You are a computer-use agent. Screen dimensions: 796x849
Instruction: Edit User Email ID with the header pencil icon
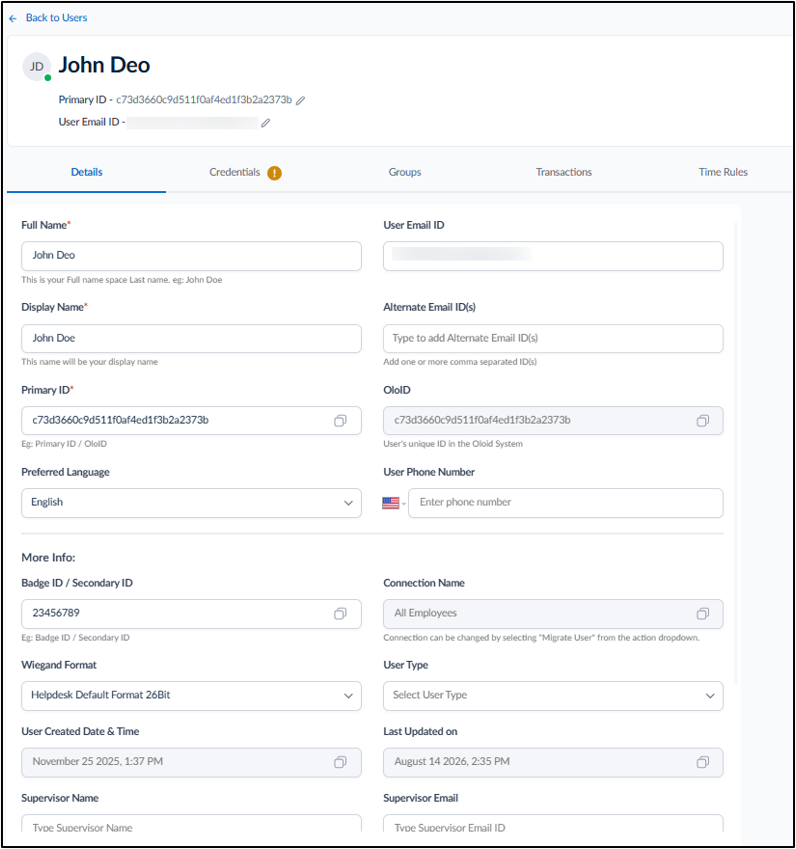tap(265, 123)
